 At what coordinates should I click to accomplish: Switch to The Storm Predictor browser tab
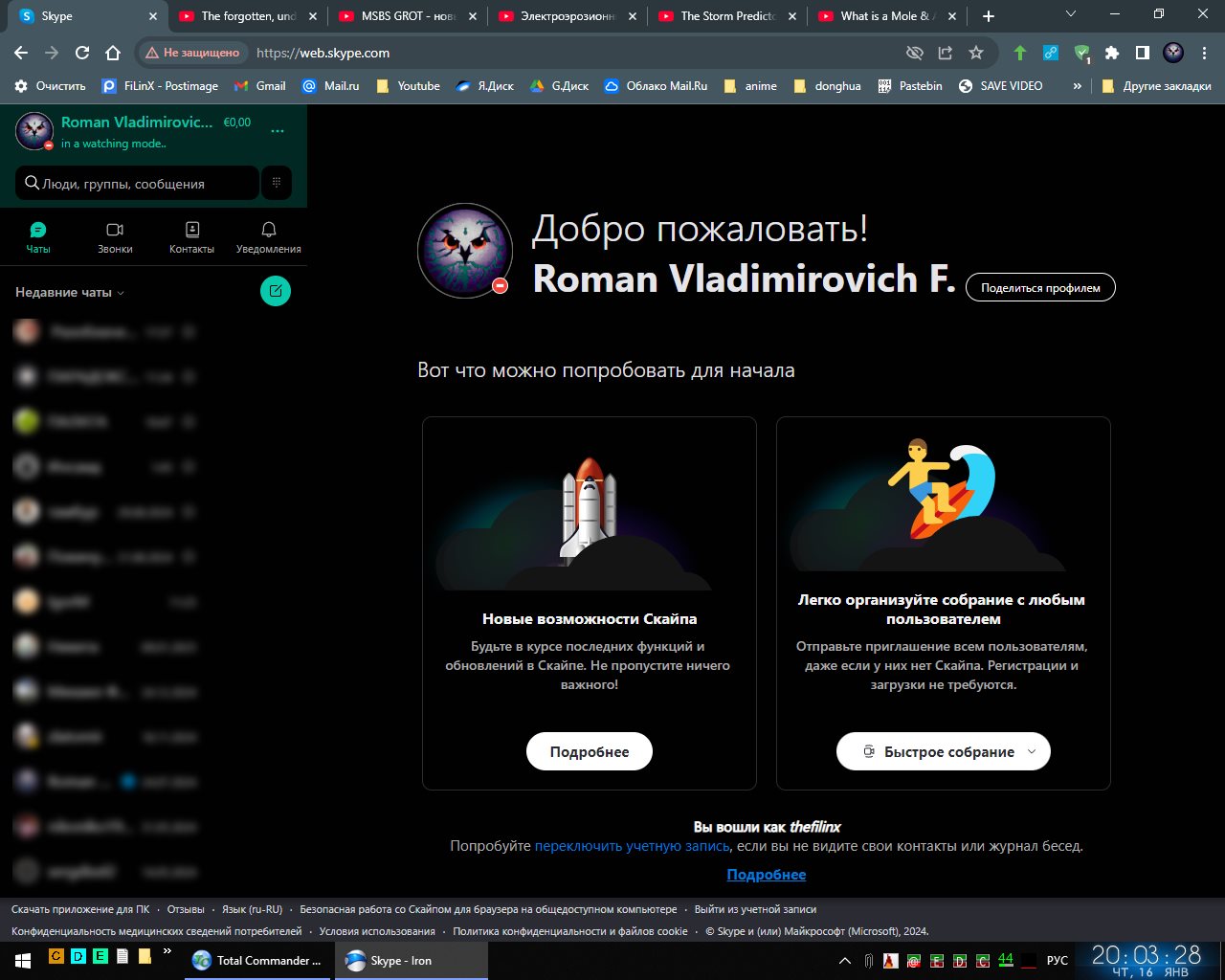coord(726,16)
